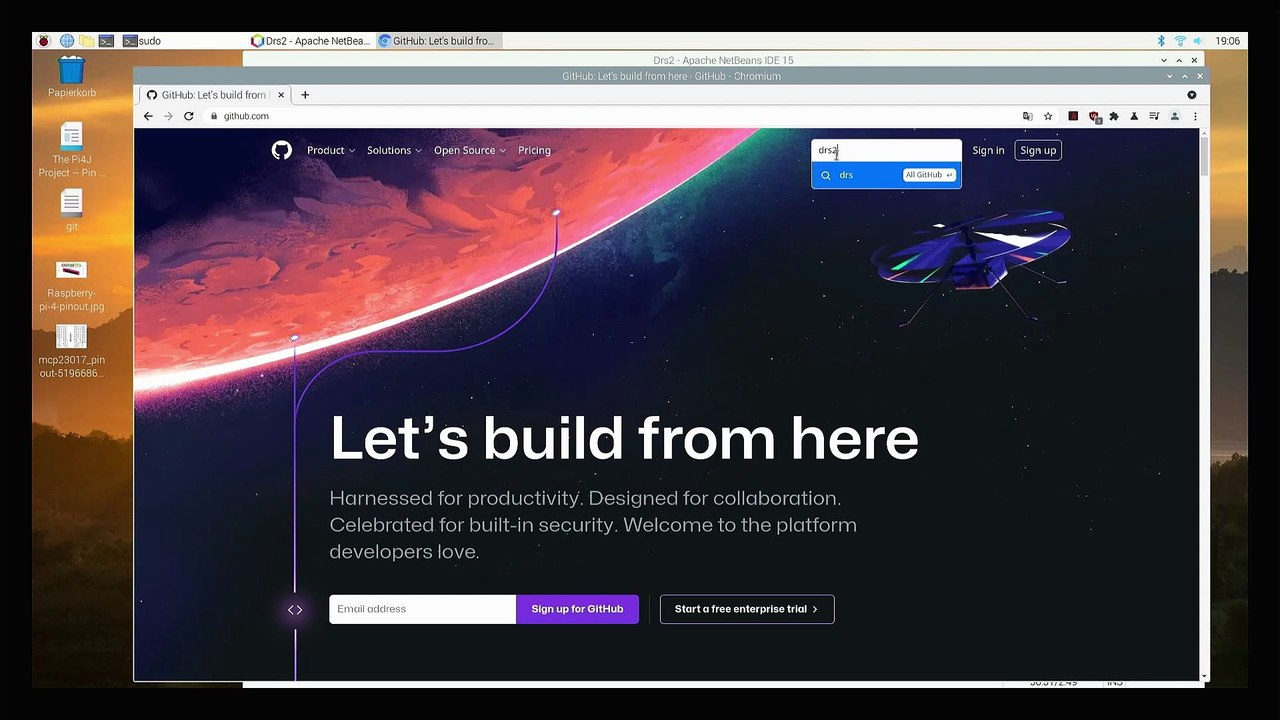Open the Raspberry Pi main menu

[43, 41]
